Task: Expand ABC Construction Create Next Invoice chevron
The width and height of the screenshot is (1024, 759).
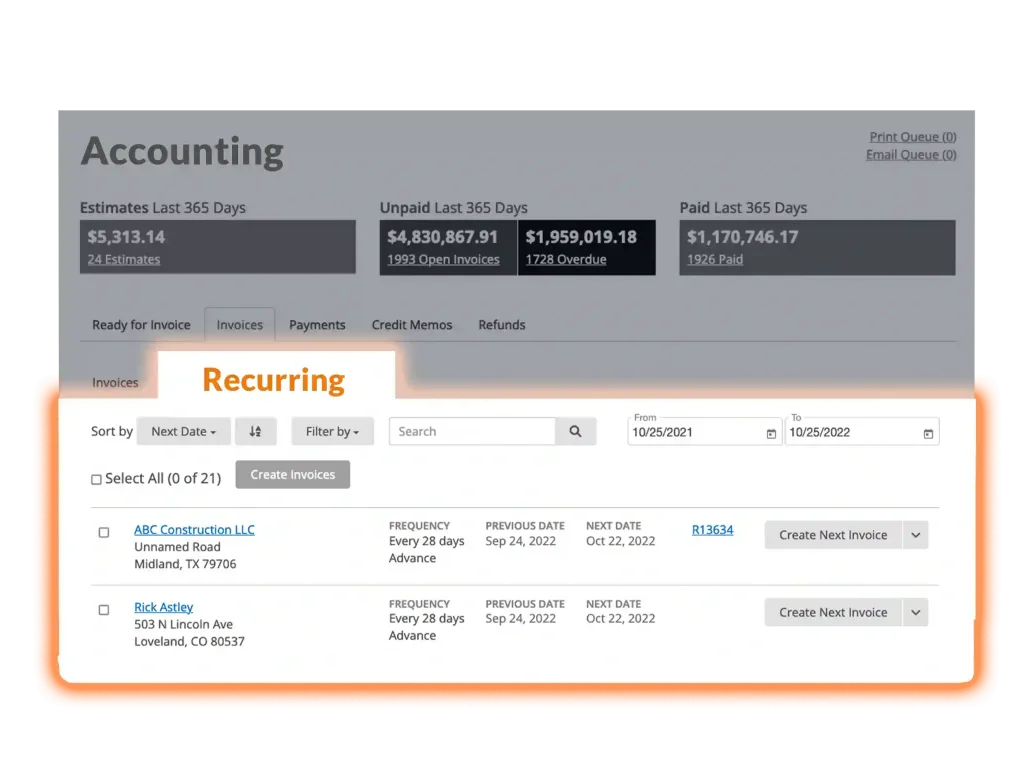Action: pyautogui.click(x=916, y=535)
